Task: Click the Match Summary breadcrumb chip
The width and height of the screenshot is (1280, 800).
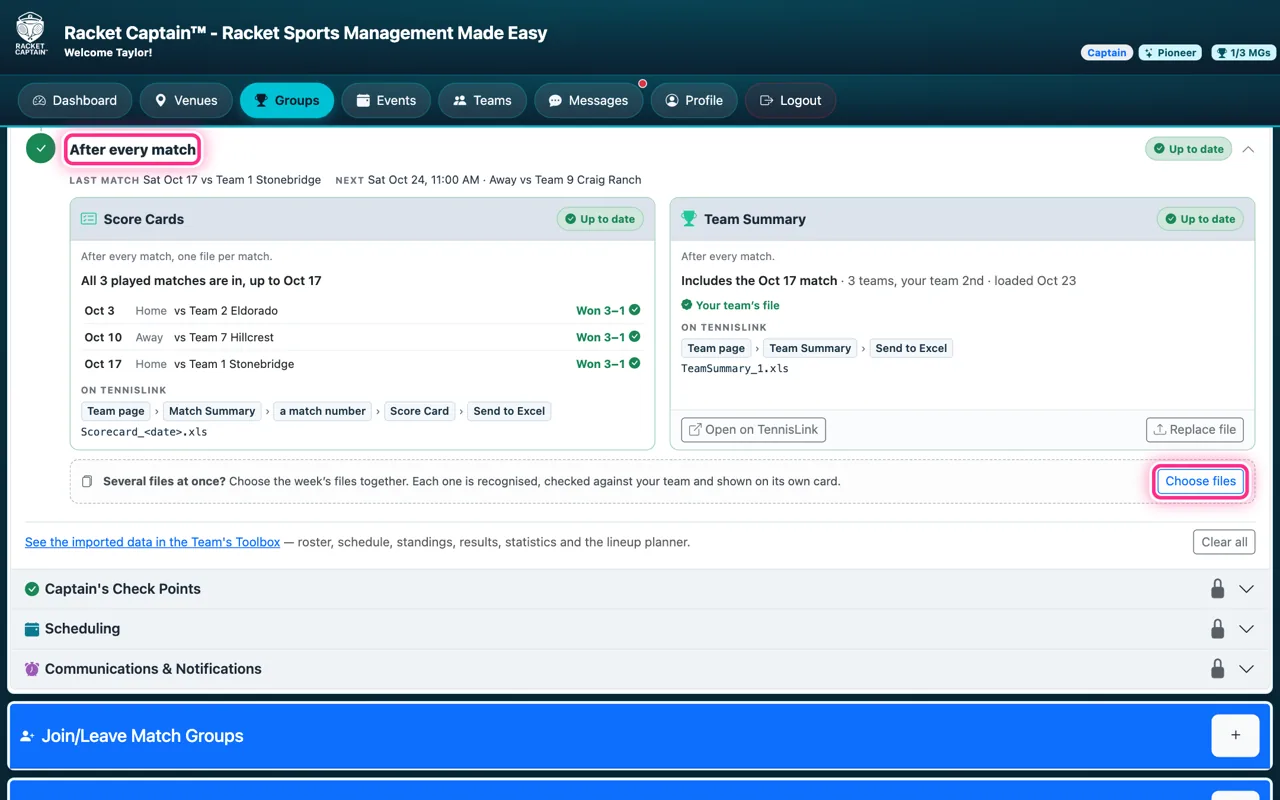Action: point(212,411)
